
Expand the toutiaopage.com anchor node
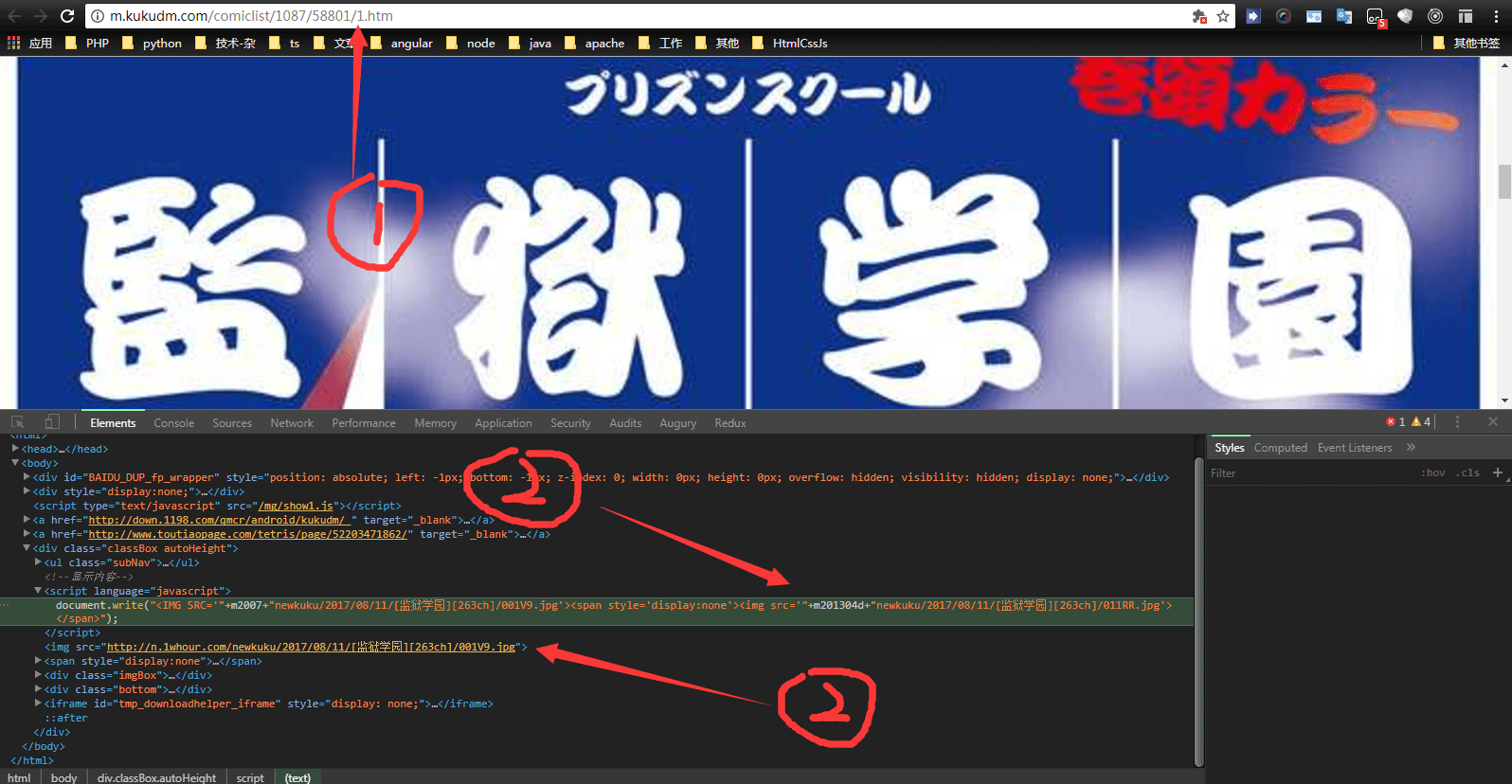point(27,534)
